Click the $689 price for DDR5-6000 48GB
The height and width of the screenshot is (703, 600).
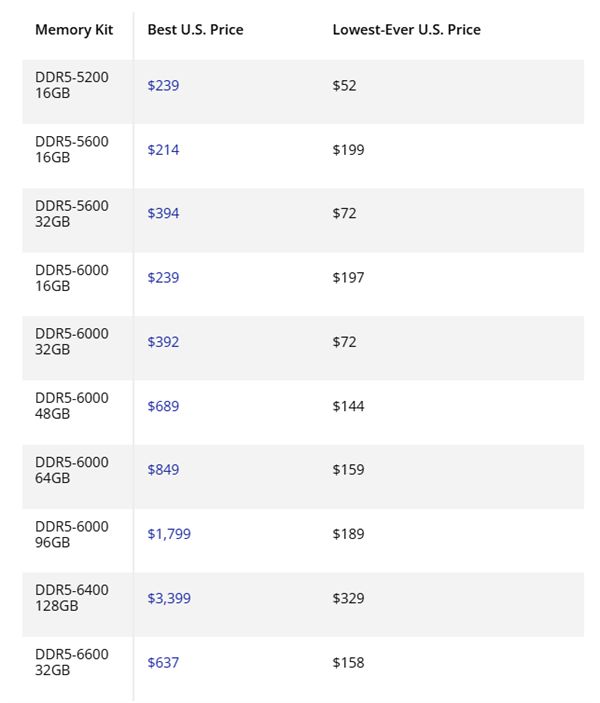pyautogui.click(x=163, y=406)
